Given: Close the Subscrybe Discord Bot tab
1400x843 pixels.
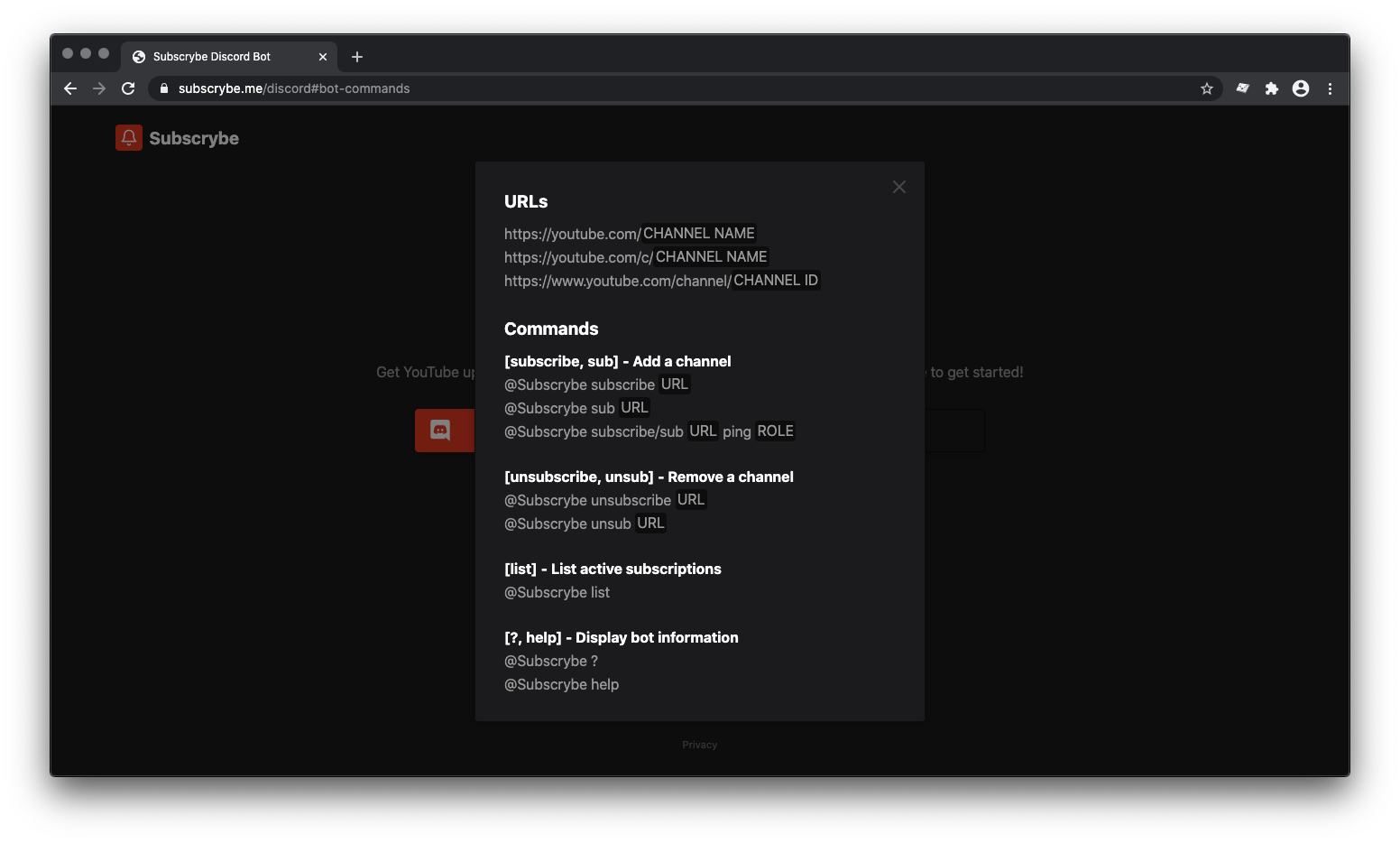Looking at the screenshot, I should point(323,57).
